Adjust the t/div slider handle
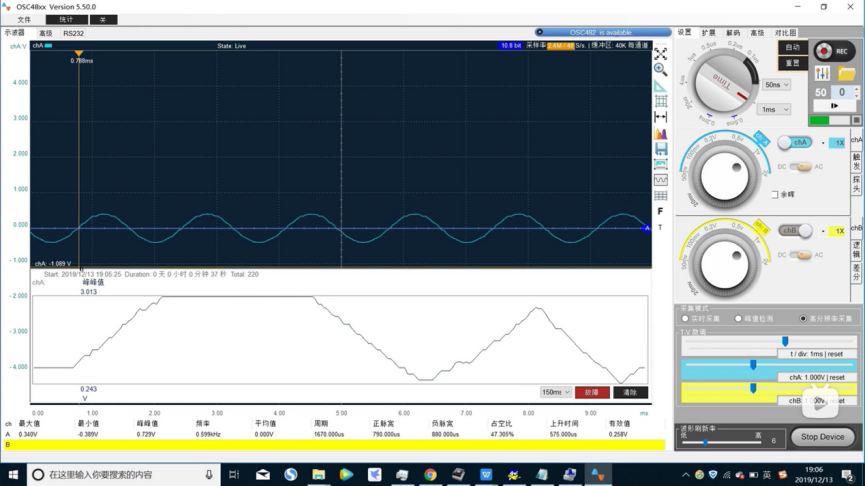865x486 pixels. [x=785, y=342]
